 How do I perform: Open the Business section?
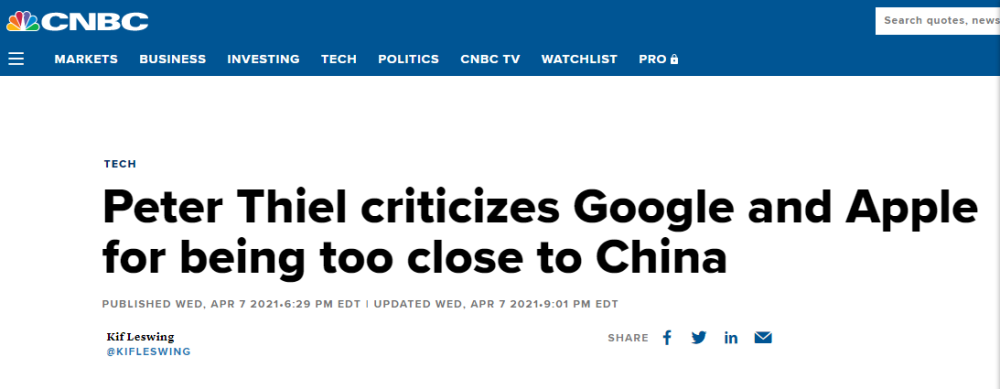point(173,59)
